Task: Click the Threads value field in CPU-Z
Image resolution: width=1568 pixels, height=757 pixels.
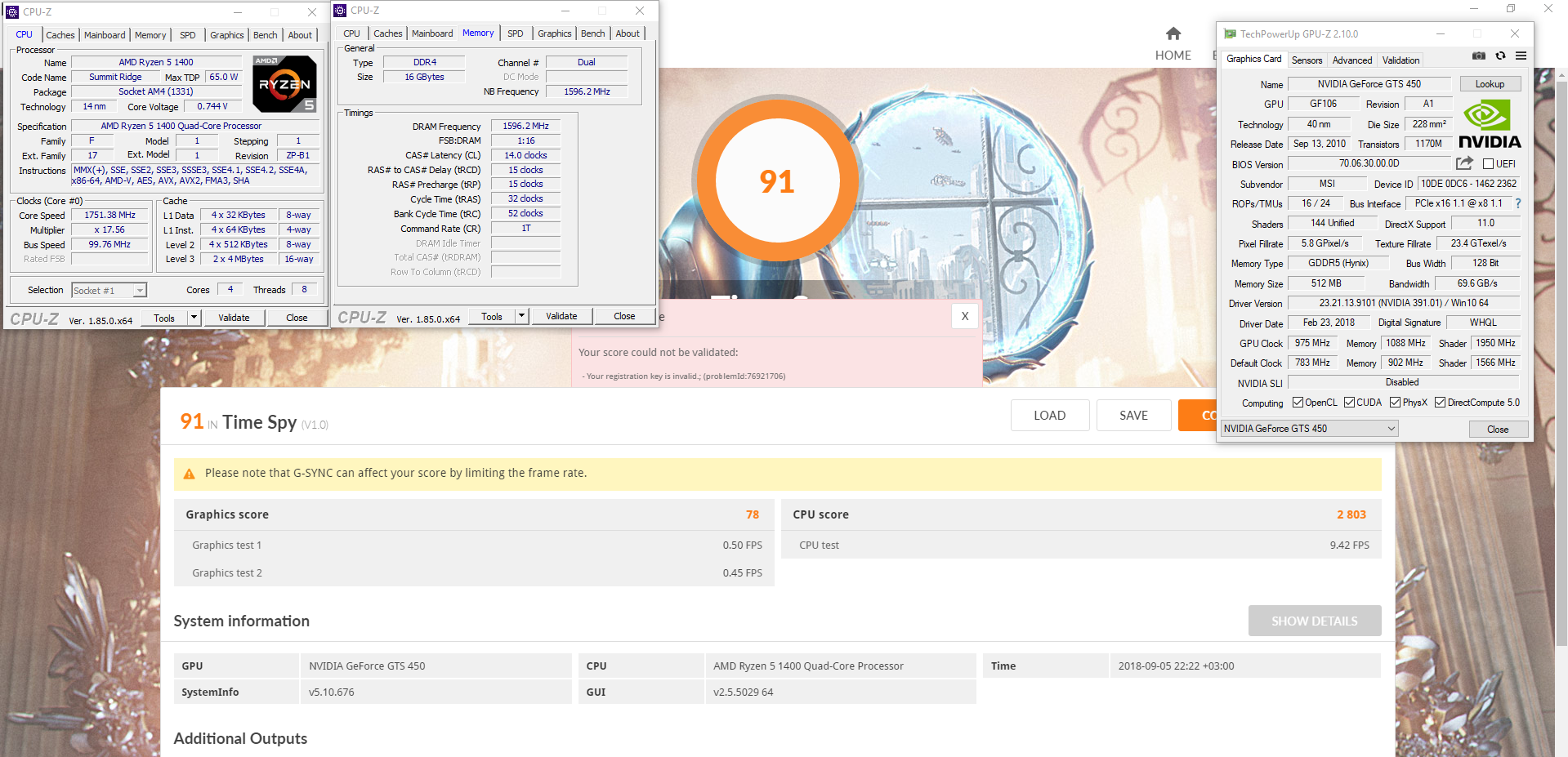Action: pyautogui.click(x=304, y=290)
